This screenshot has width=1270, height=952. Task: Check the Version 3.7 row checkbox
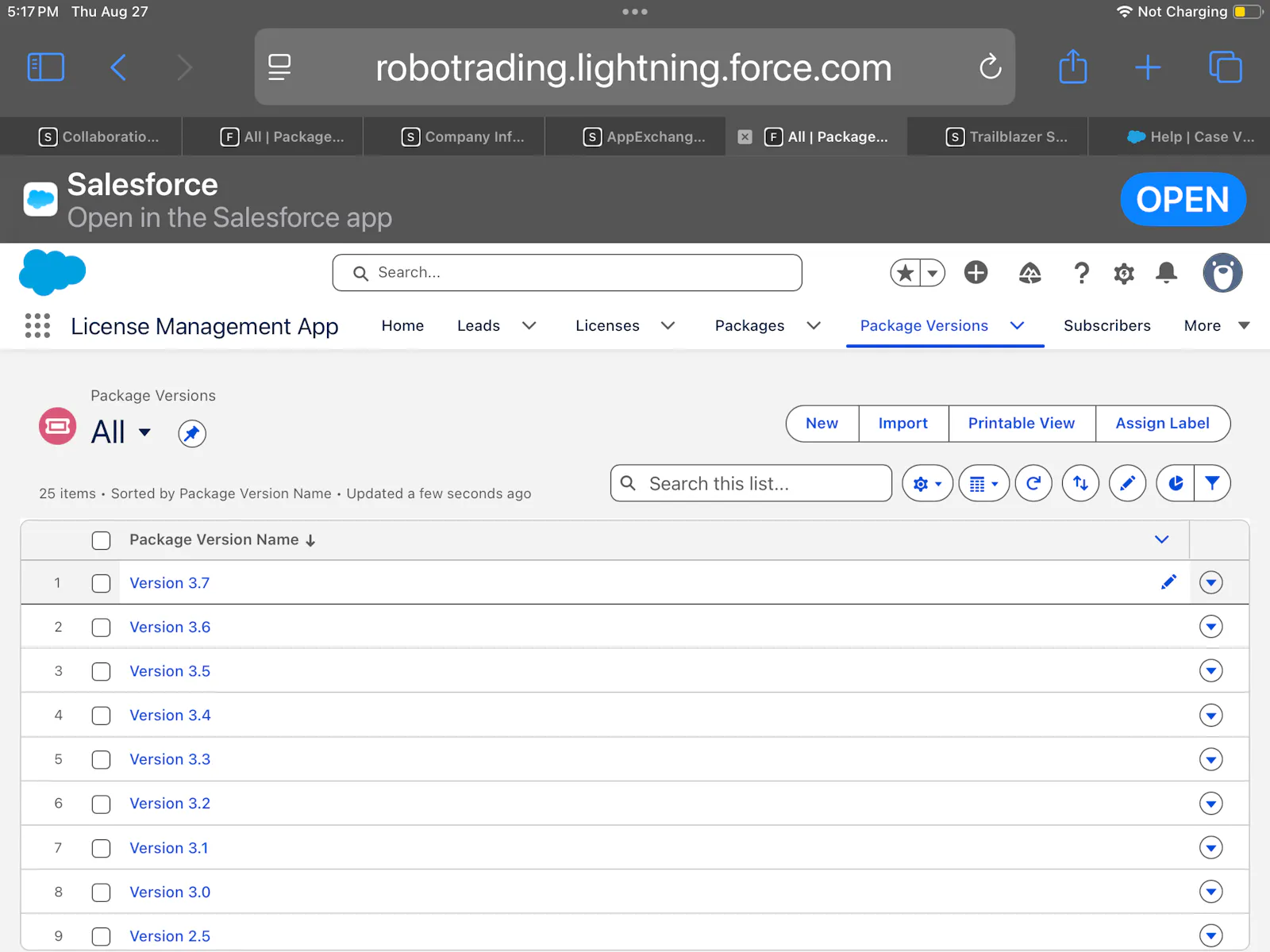101,583
